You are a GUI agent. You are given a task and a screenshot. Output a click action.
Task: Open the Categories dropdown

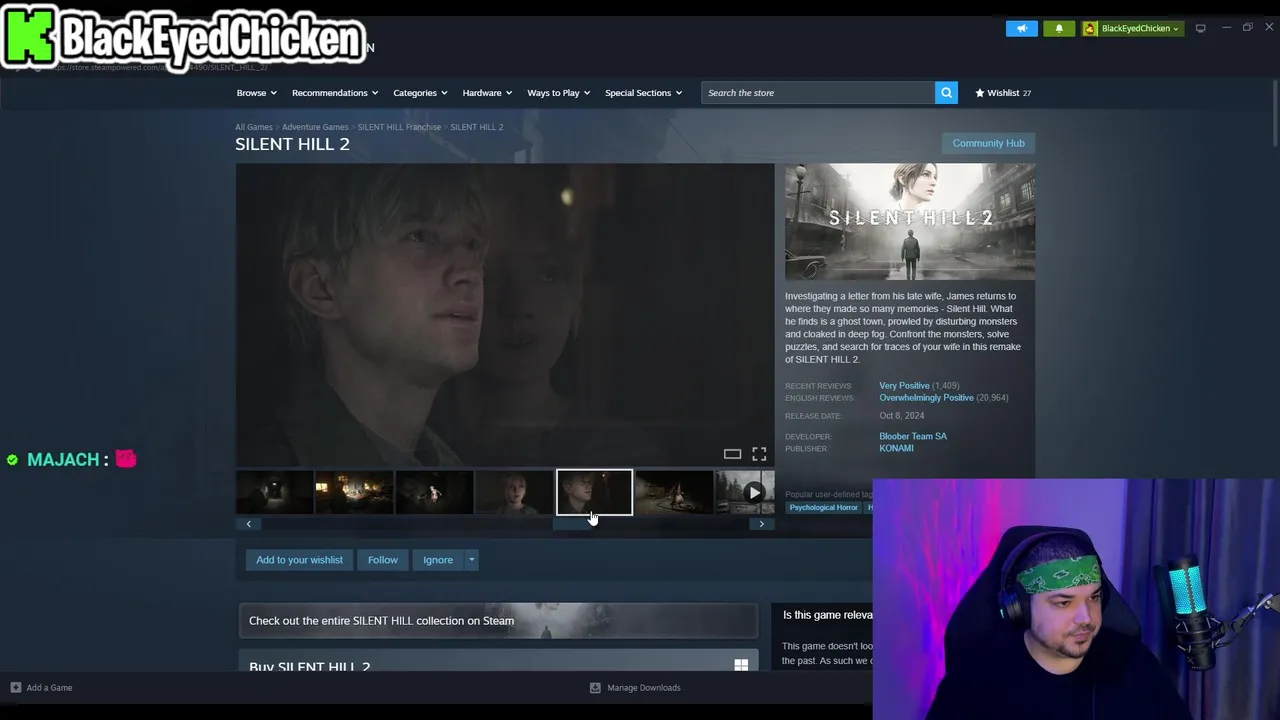point(420,93)
